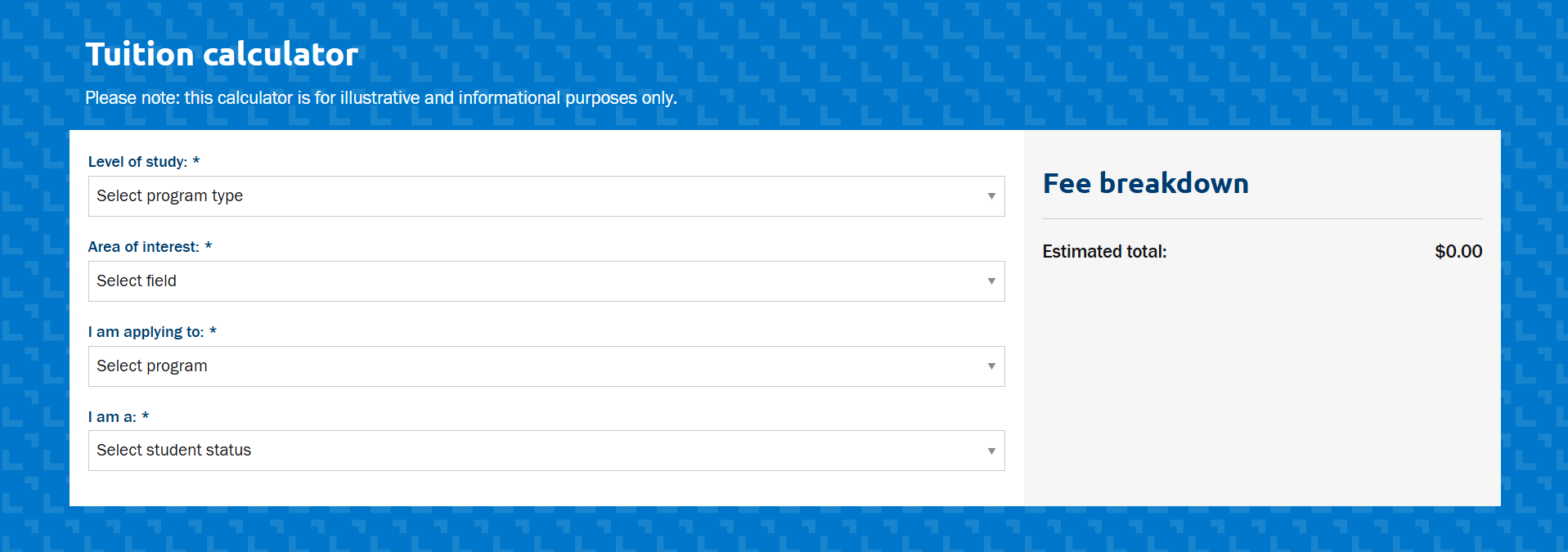Click the $0.00 estimated total amount

[x=1458, y=251]
